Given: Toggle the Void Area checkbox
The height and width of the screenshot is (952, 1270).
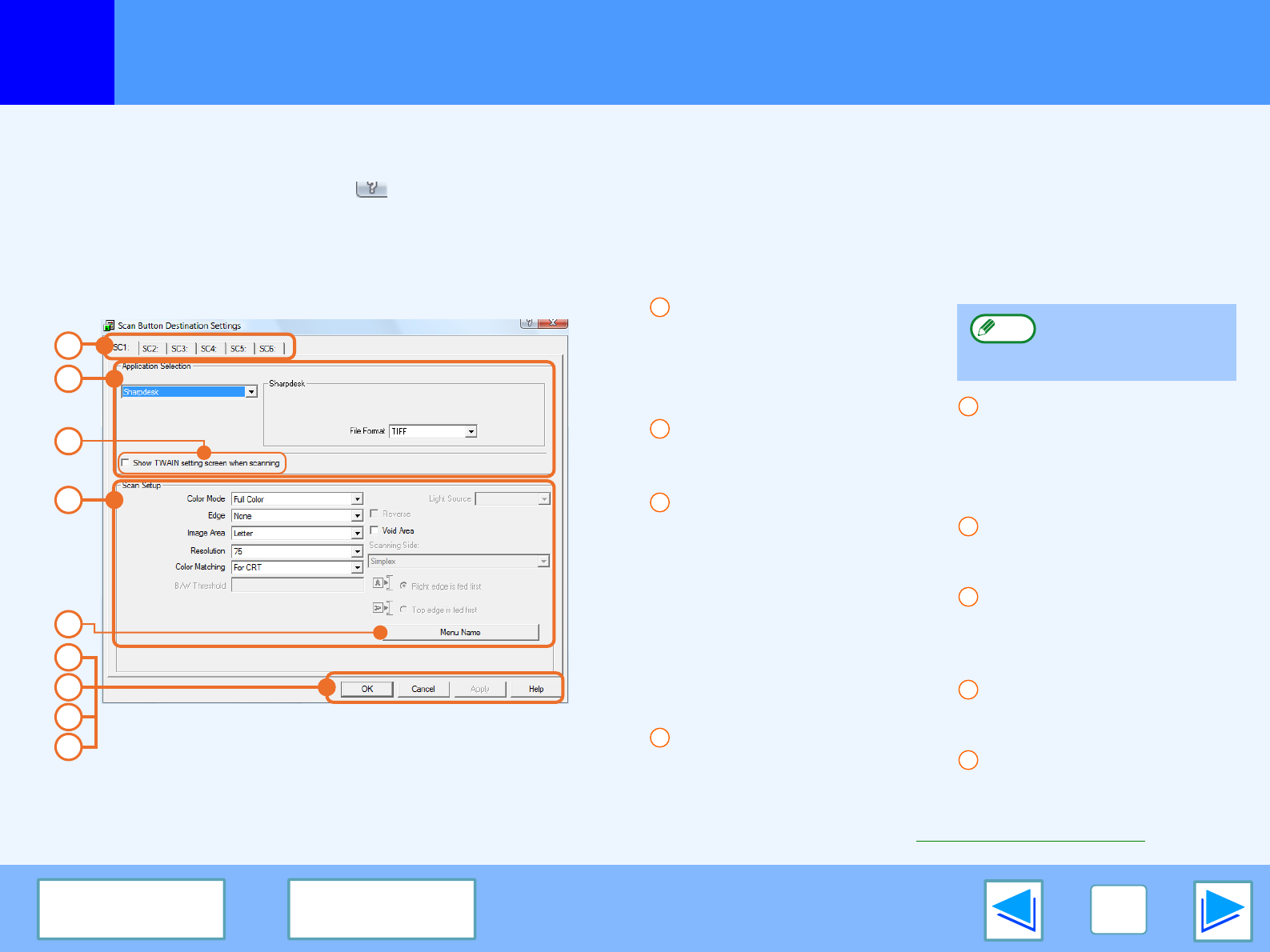Looking at the screenshot, I should click(x=375, y=530).
